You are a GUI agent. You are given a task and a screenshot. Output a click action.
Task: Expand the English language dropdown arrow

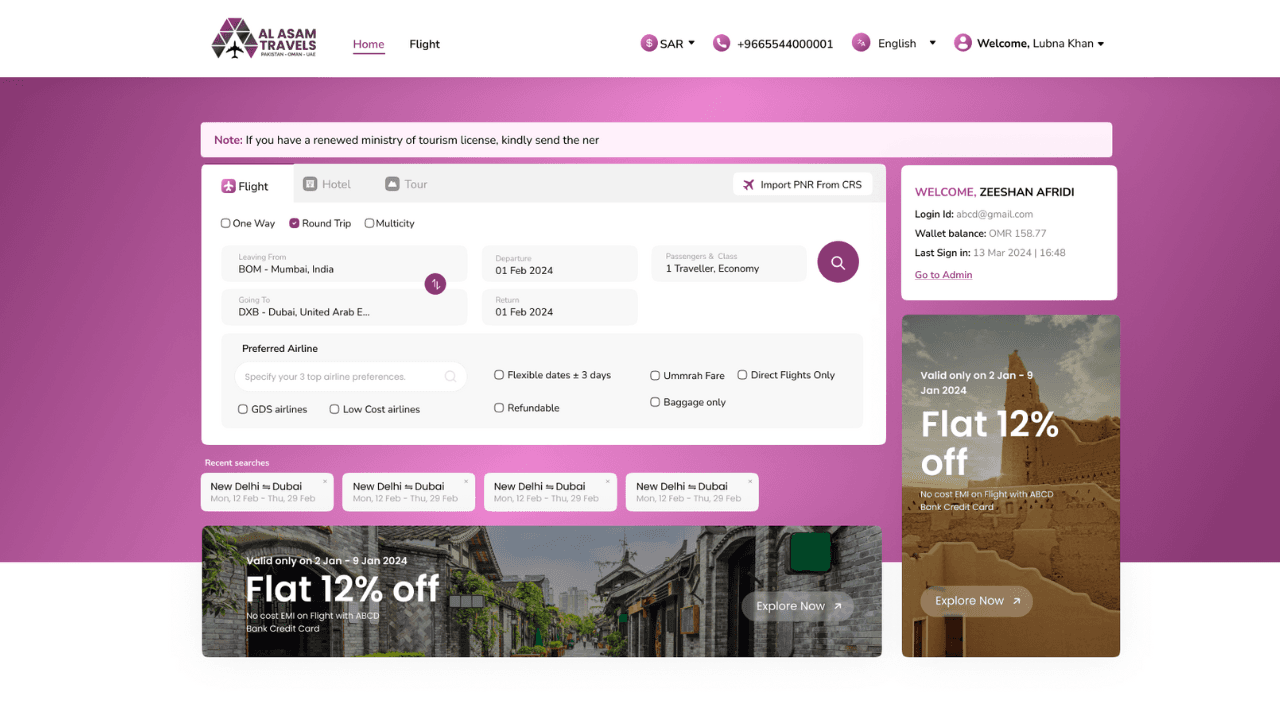[933, 43]
